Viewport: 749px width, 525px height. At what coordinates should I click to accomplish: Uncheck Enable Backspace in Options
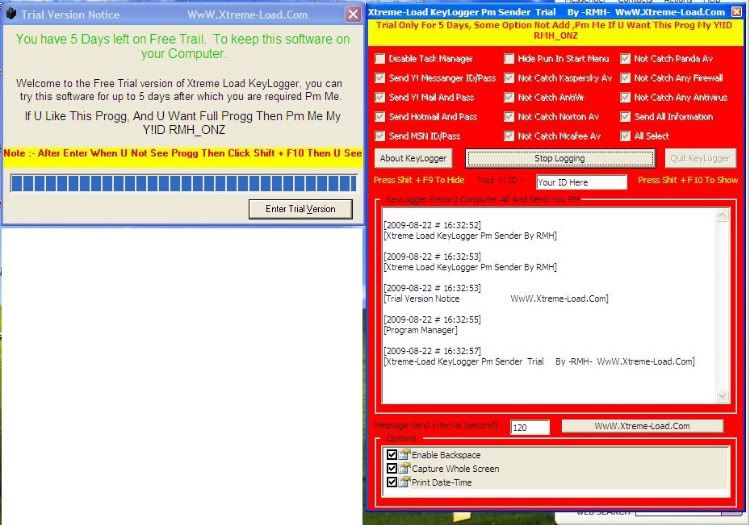(x=392, y=454)
